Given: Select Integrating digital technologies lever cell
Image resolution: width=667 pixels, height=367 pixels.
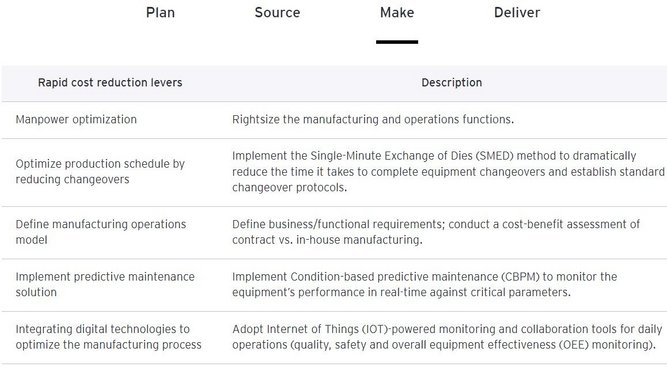Looking at the screenshot, I should tap(108, 337).
